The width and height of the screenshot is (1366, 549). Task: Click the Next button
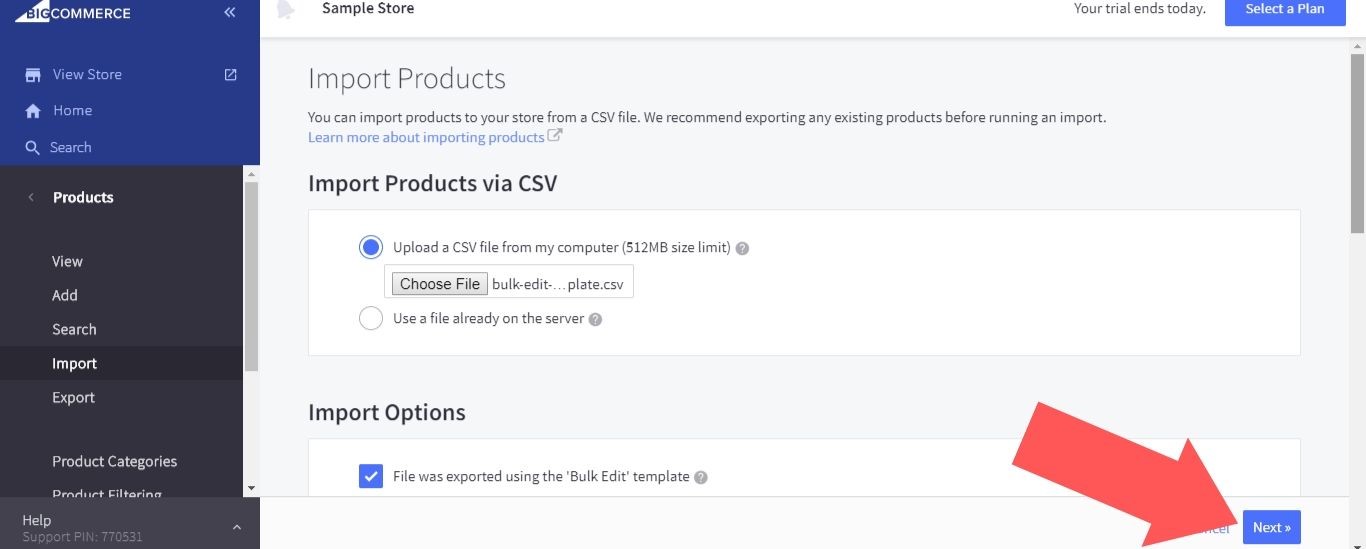pos(1272,527)
